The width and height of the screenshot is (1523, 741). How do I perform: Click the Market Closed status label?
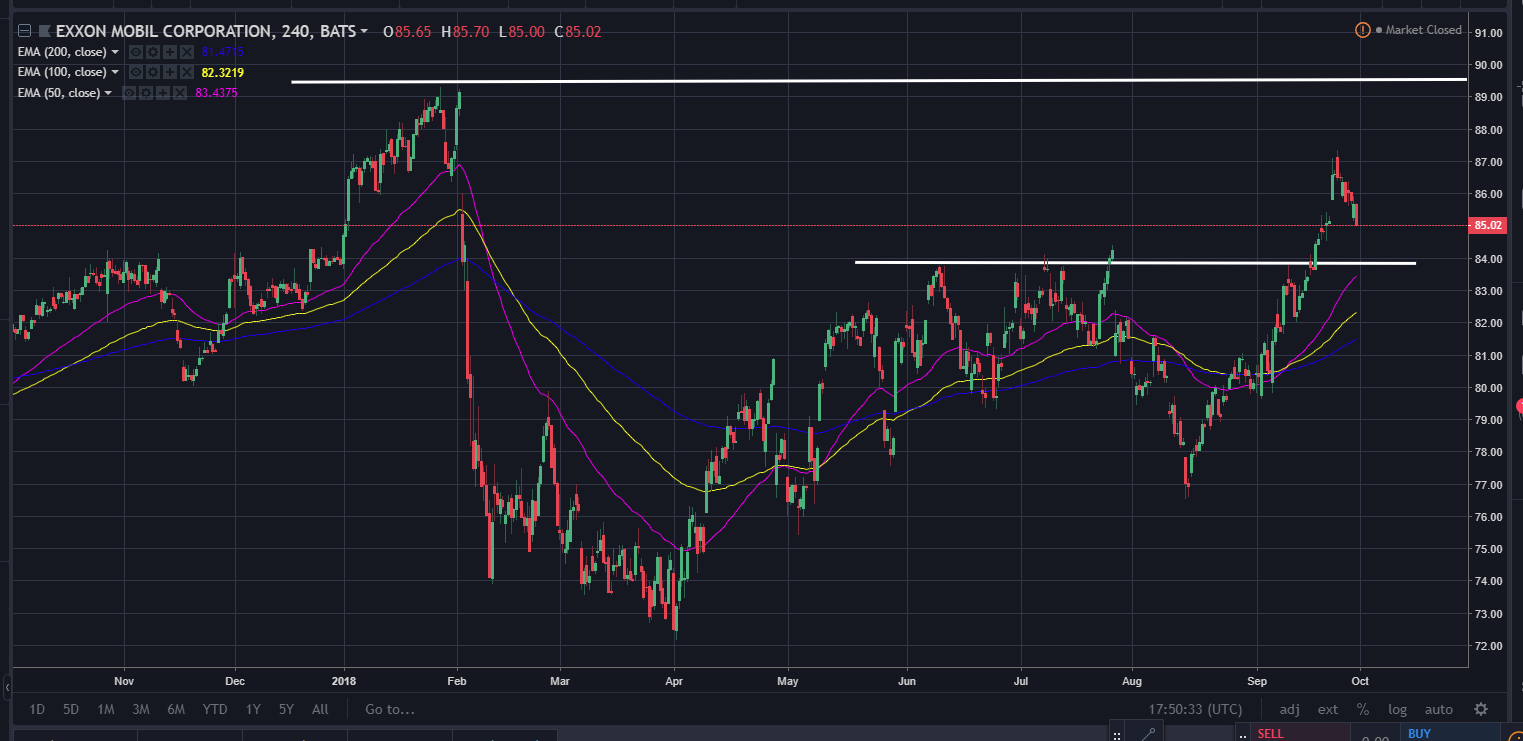pyautogui.click(x=1424, y=30)
